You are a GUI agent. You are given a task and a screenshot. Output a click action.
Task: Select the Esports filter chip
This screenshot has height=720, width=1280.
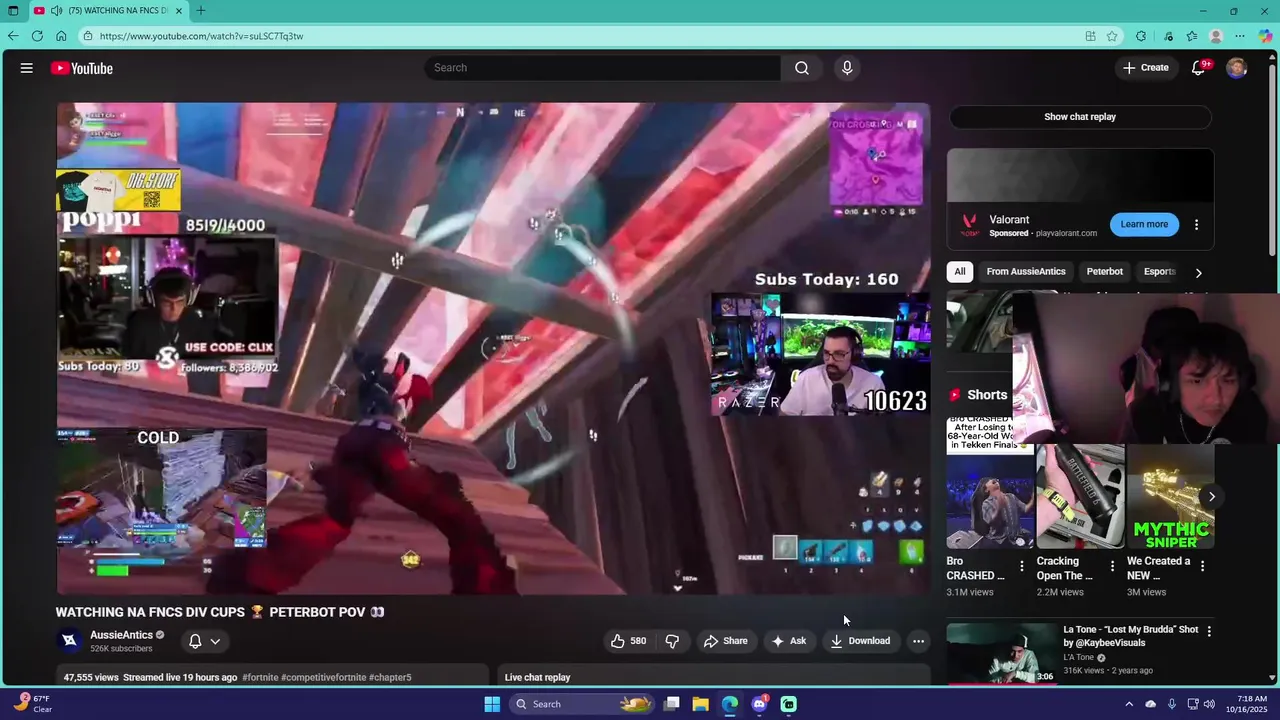pos(1160,272)
